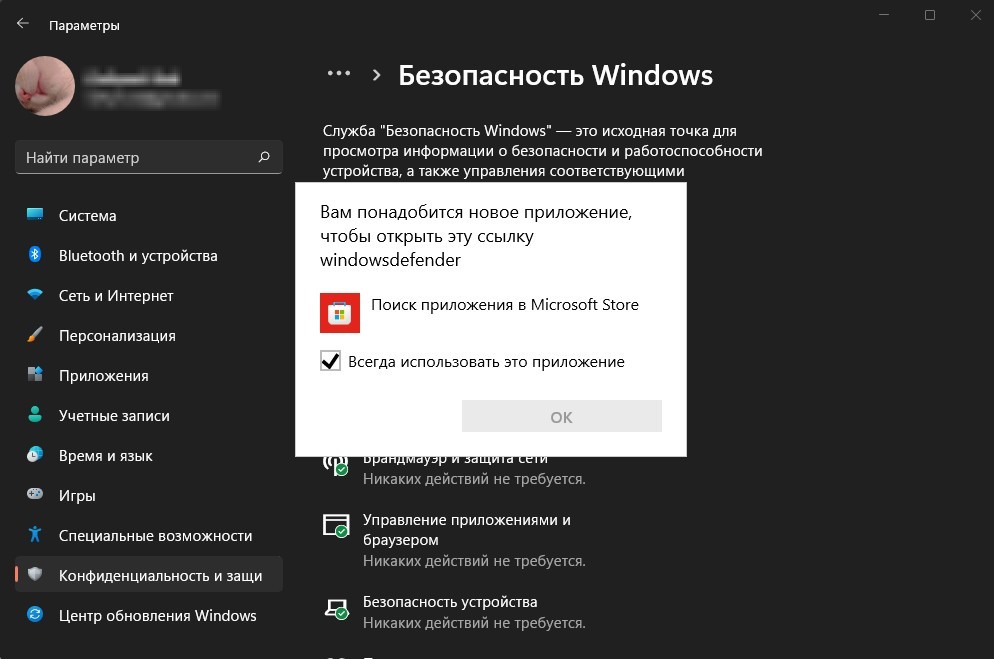Click the 'Безопасность Windows' page heading
The image size is (994, 659).
coord(555,75)
